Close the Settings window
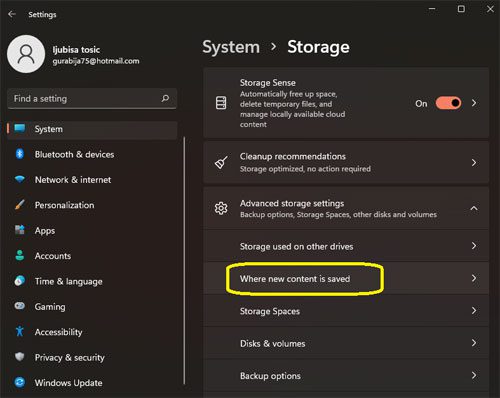Image resolution: width=500 pixels, height=398 pixels. (490, 9)
